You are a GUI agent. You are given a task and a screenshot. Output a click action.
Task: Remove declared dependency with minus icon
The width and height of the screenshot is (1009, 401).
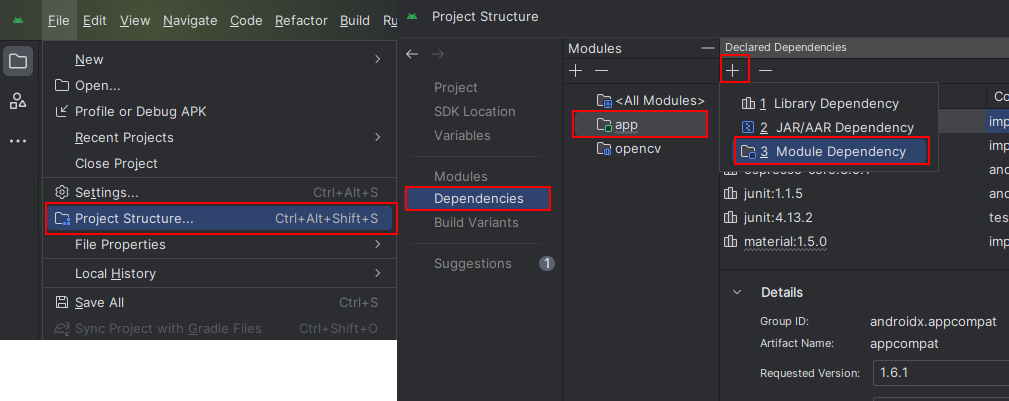coord(765,70)
